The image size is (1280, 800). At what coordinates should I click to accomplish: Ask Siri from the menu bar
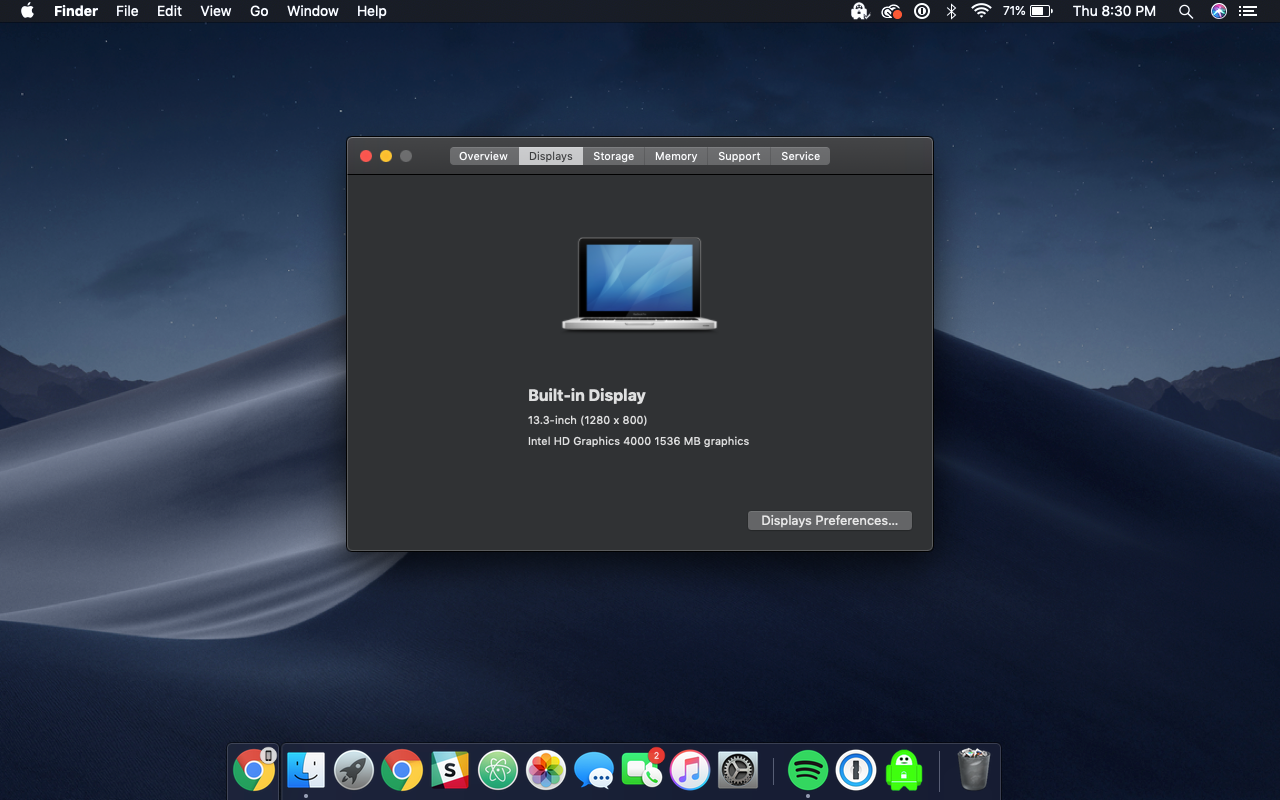coord(1217,11)
